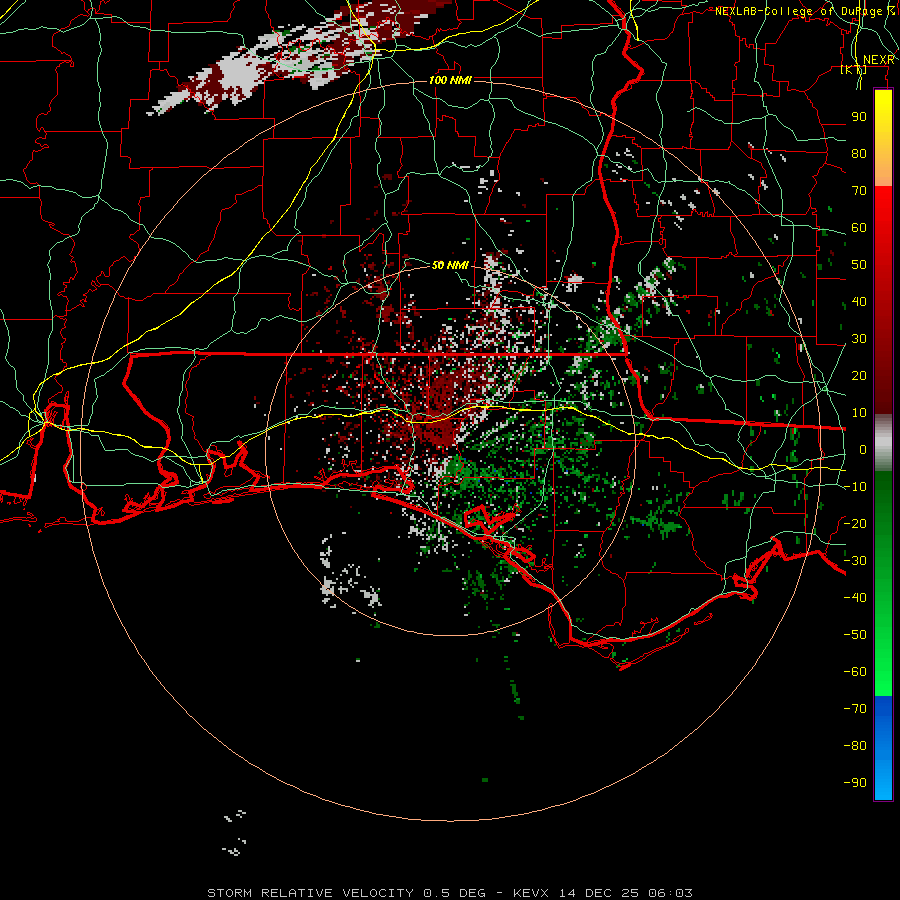900x900 pixels.
Task: Click the 100 NMI range ring label
Action: coord(450,80)
